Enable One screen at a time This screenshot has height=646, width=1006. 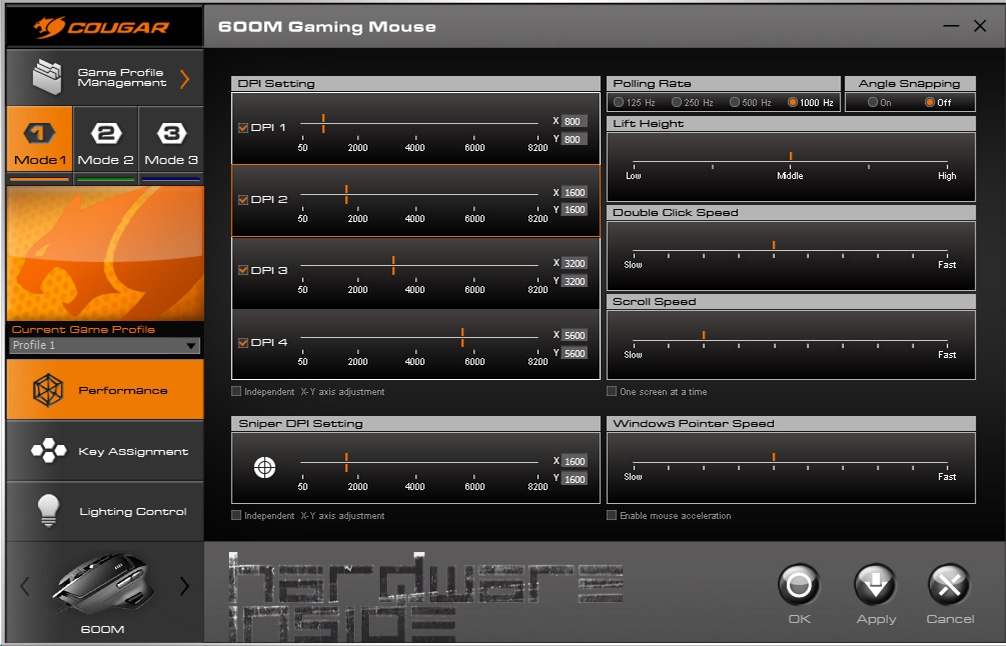[x=611, y=391]
